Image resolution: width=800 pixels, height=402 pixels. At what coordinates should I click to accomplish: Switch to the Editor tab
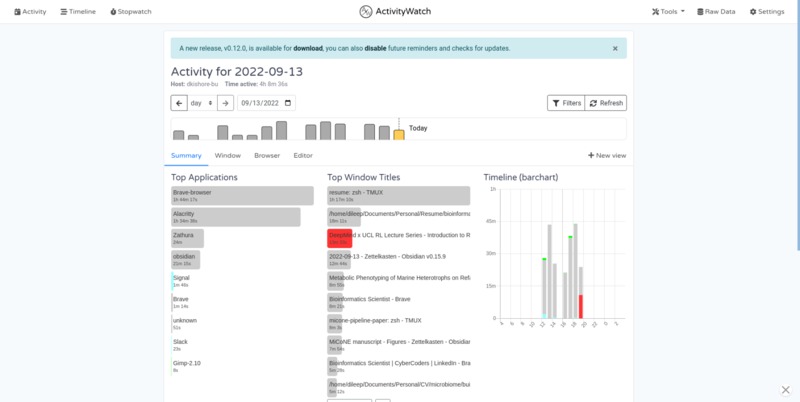point(303,156)
